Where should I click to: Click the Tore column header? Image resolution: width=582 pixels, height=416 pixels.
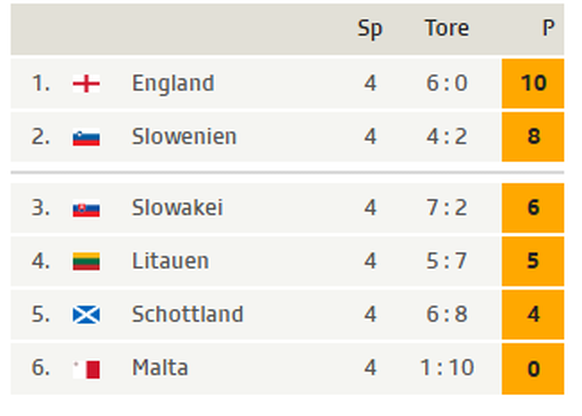447,28
